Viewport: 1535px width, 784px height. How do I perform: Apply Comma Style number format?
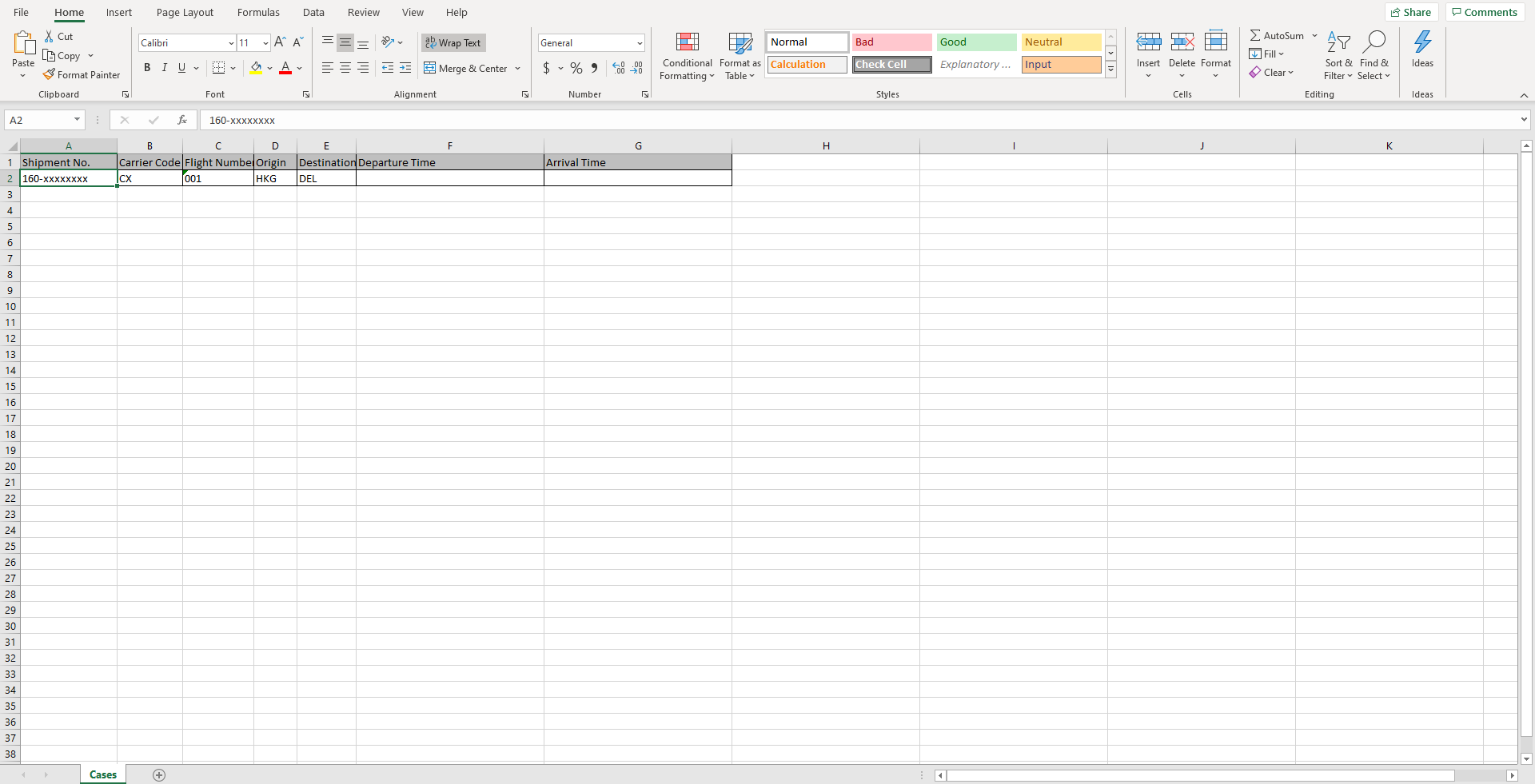pyautogui.click(x=594, y=68)
